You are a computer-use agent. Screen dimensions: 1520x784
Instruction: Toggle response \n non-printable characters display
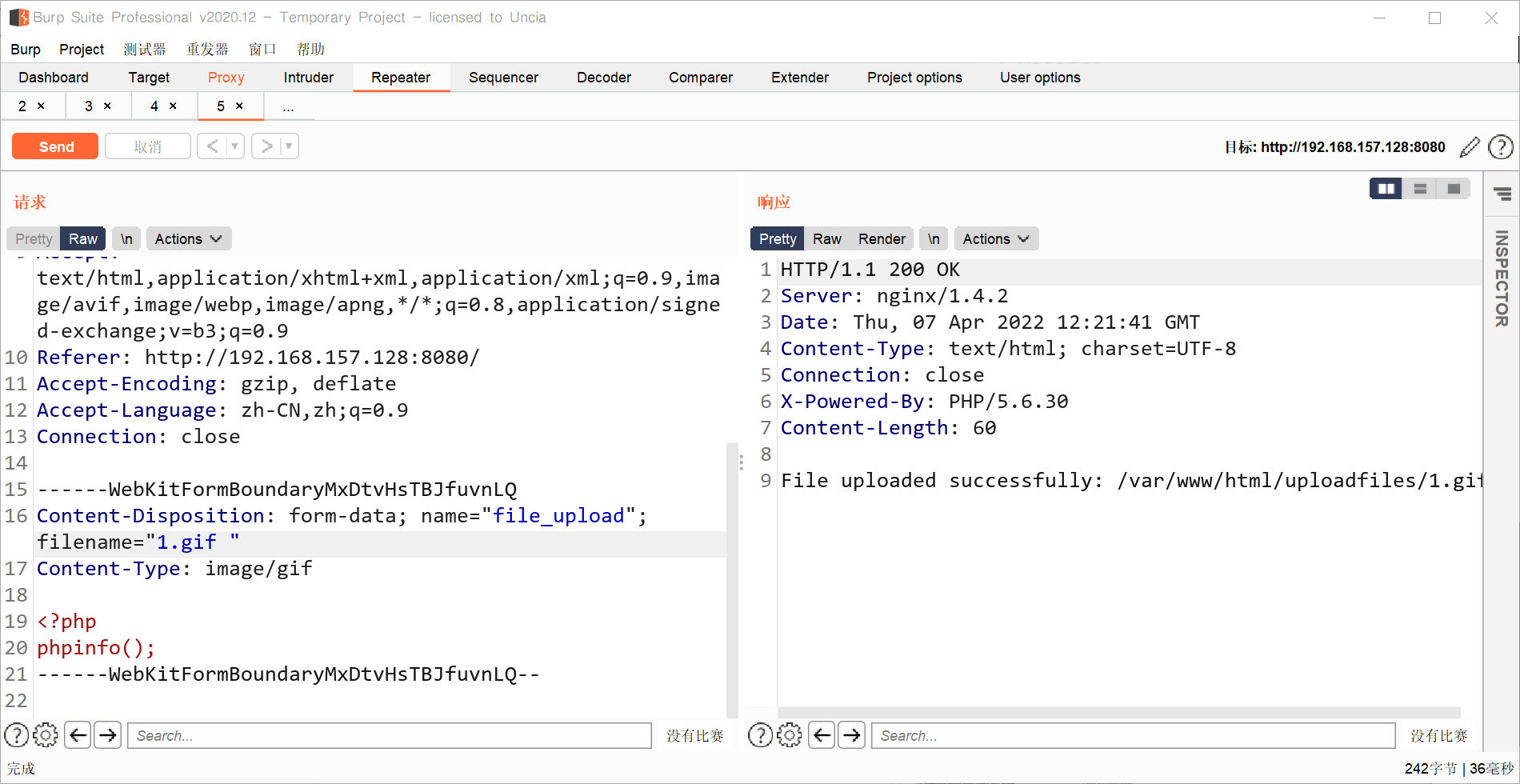pyautogui.click(x=934, y=238)
